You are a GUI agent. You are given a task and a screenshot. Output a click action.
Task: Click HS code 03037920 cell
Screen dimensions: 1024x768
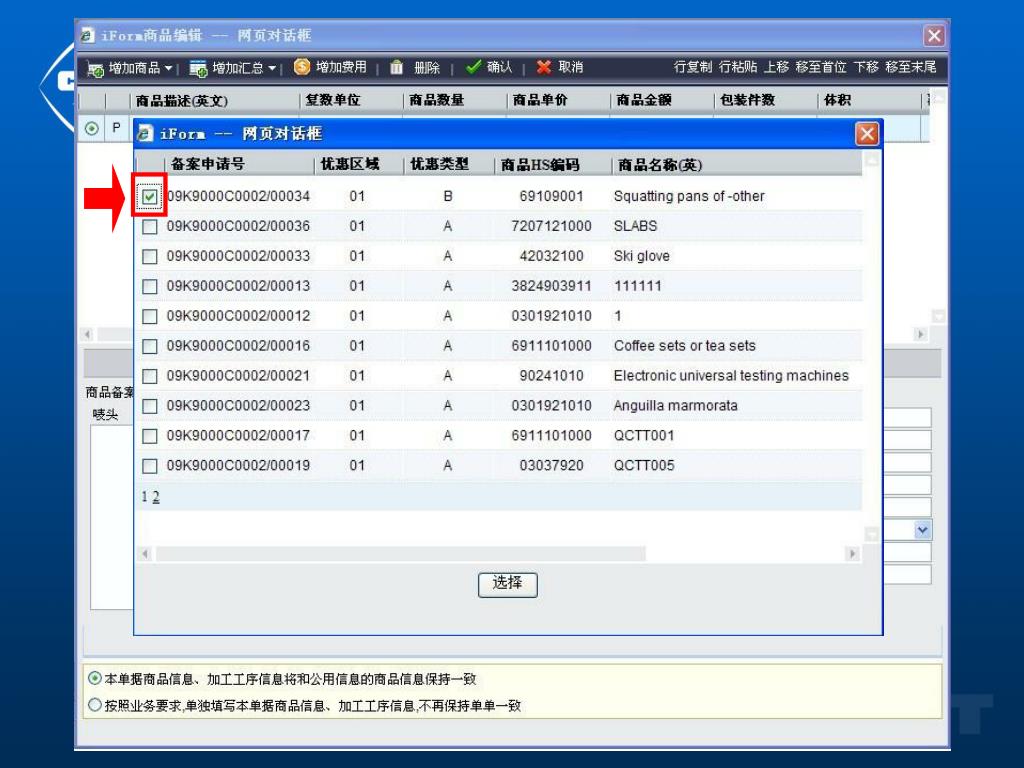[x=551, y=466]
